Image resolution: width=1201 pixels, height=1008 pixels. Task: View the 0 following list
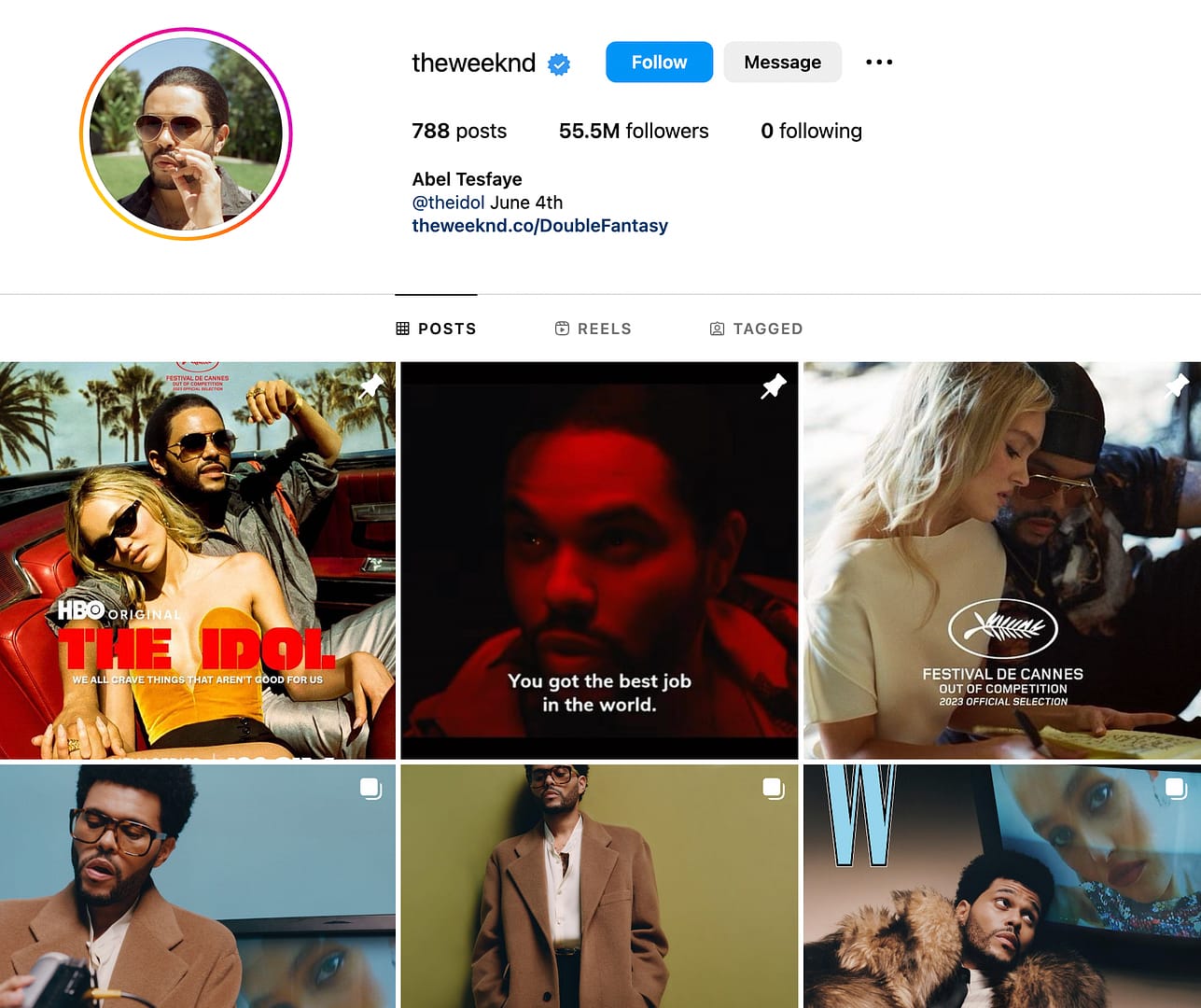(811, 131)
